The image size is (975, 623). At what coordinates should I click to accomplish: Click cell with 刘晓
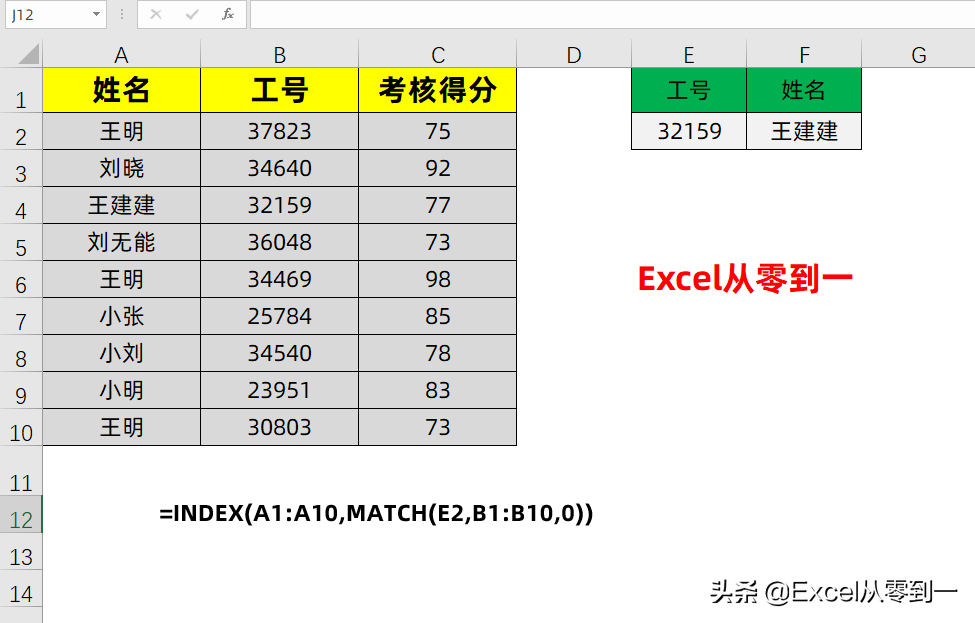coord(121,168)
